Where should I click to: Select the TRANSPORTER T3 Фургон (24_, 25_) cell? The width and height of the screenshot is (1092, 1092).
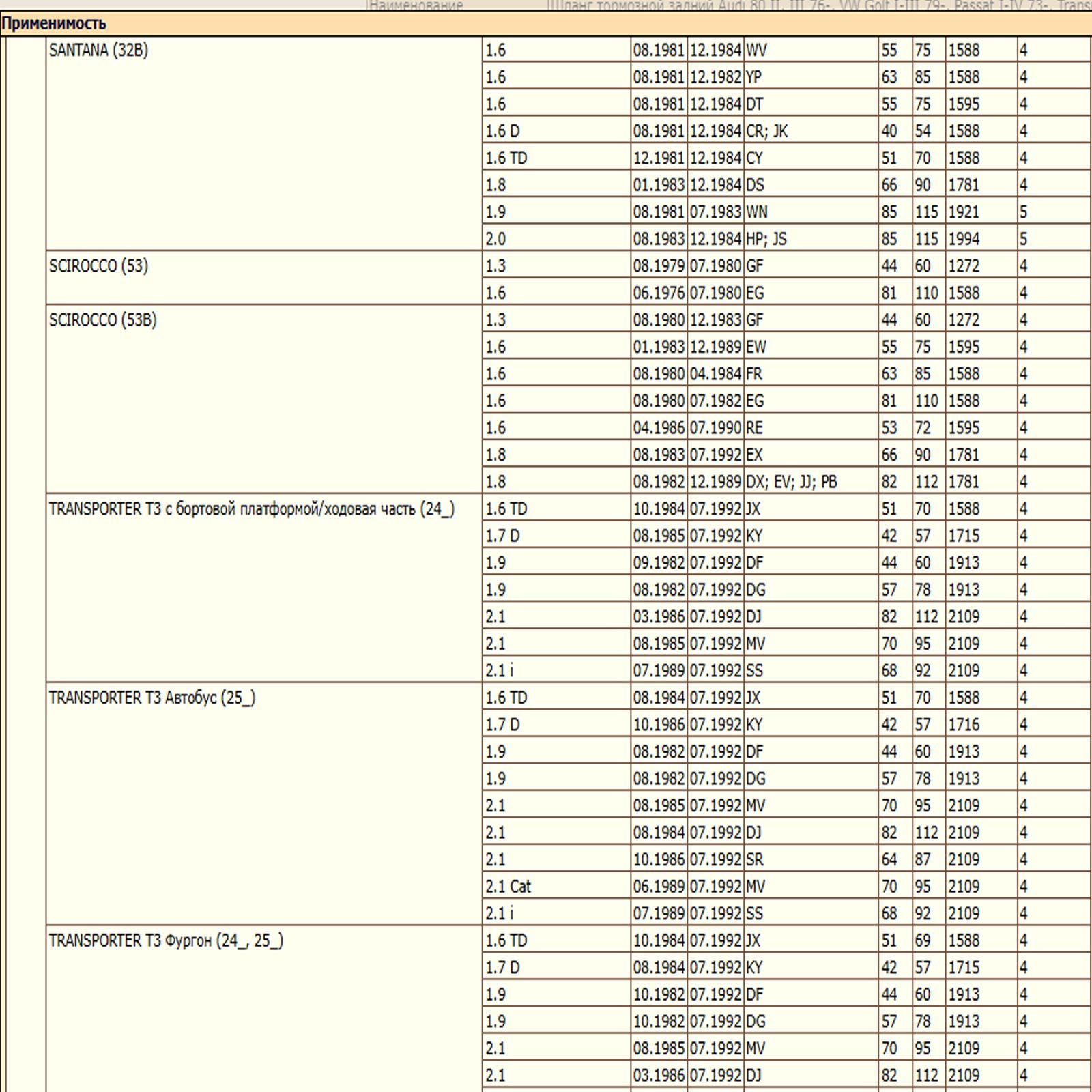264,1009
